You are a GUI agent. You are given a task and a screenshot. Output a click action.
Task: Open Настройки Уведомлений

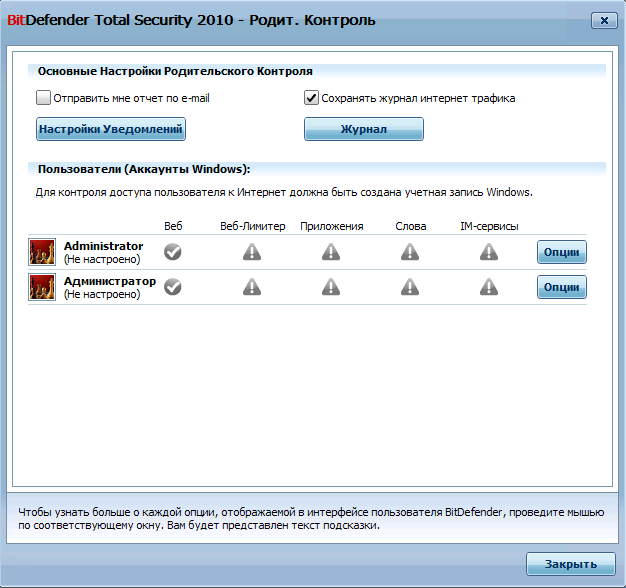(111, 129)
